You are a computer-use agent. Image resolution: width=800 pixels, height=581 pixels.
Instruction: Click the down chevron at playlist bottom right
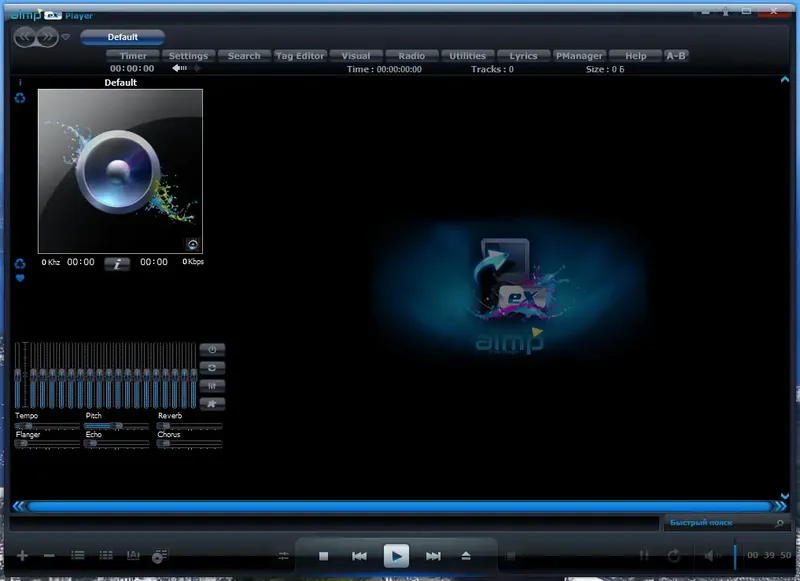click(x=785, y=496)
